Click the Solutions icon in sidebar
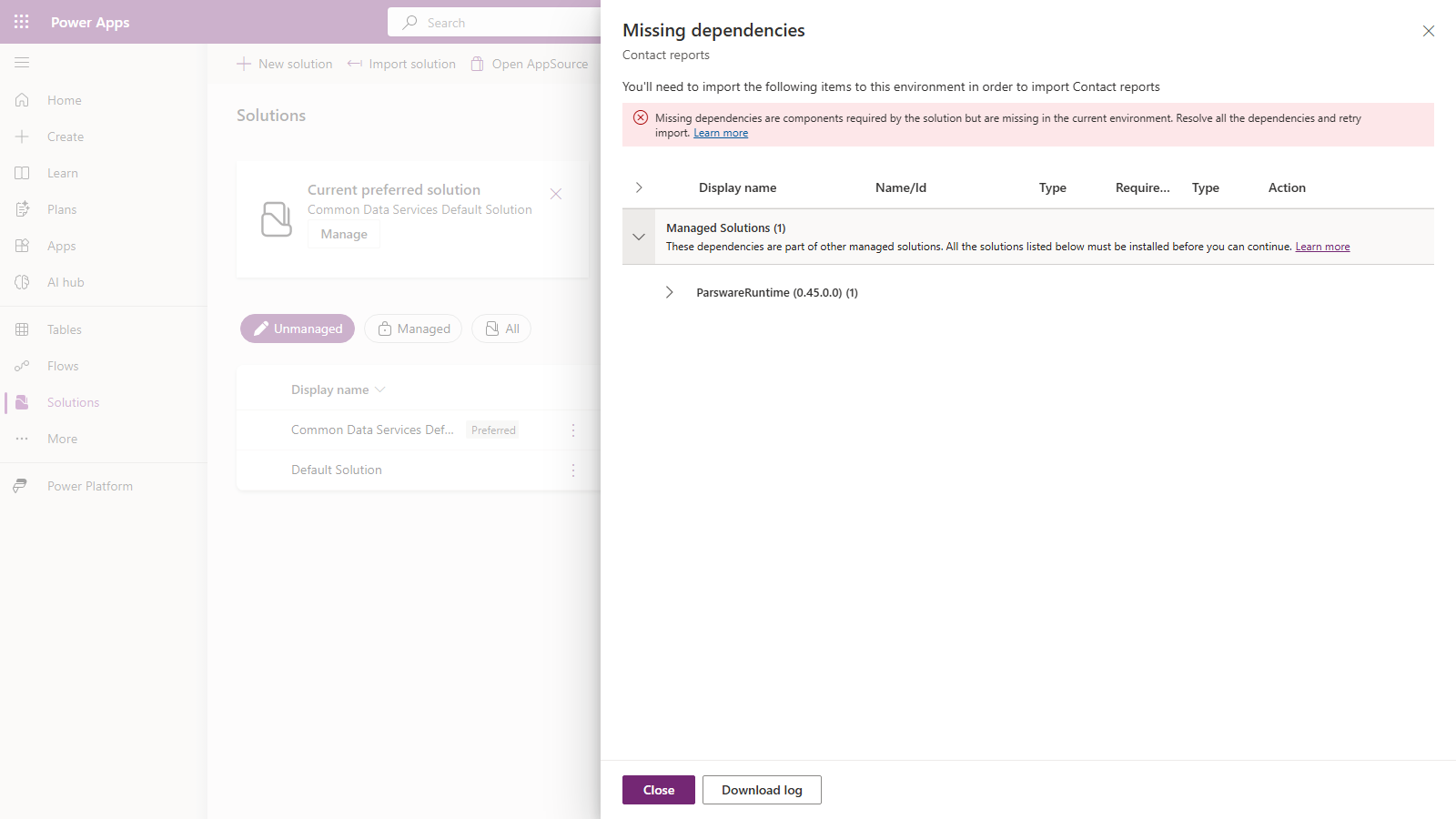The width and height of the screenshot is (1456, 819). click(22, 402)
